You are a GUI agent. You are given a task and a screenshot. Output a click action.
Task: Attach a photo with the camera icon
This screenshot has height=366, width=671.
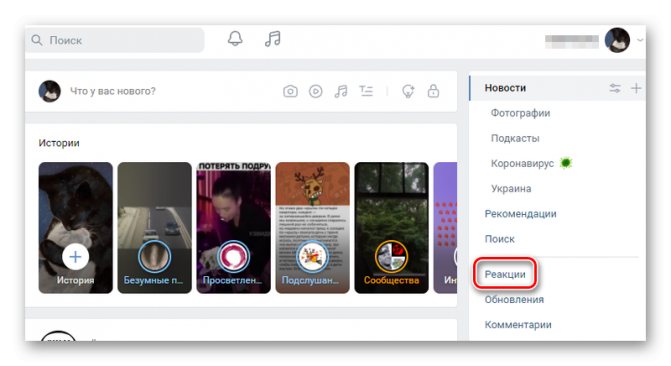click(290, 91)
